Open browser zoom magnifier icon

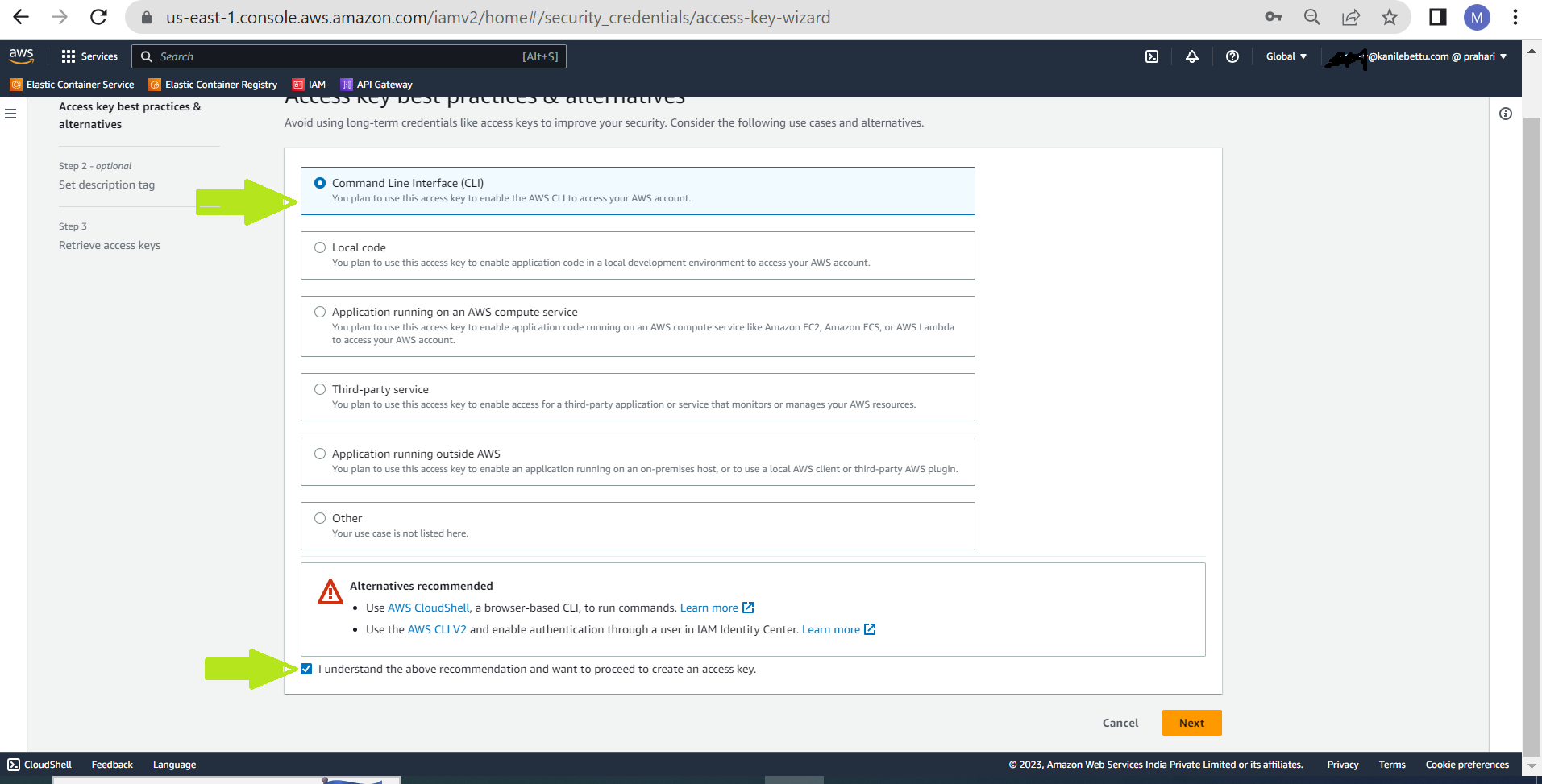pyautogui.click(x=1312, y=17)
